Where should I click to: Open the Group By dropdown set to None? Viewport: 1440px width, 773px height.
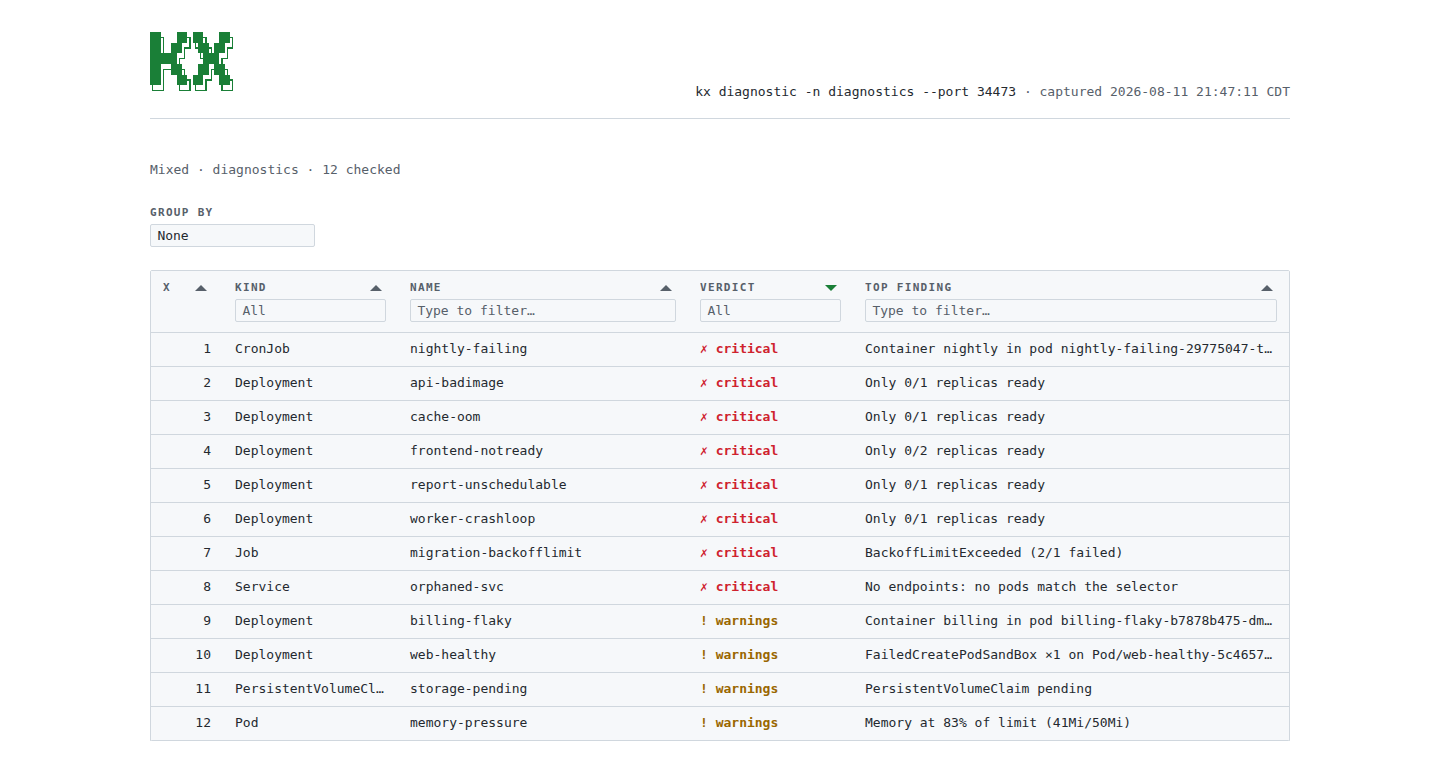coord(232,236)
